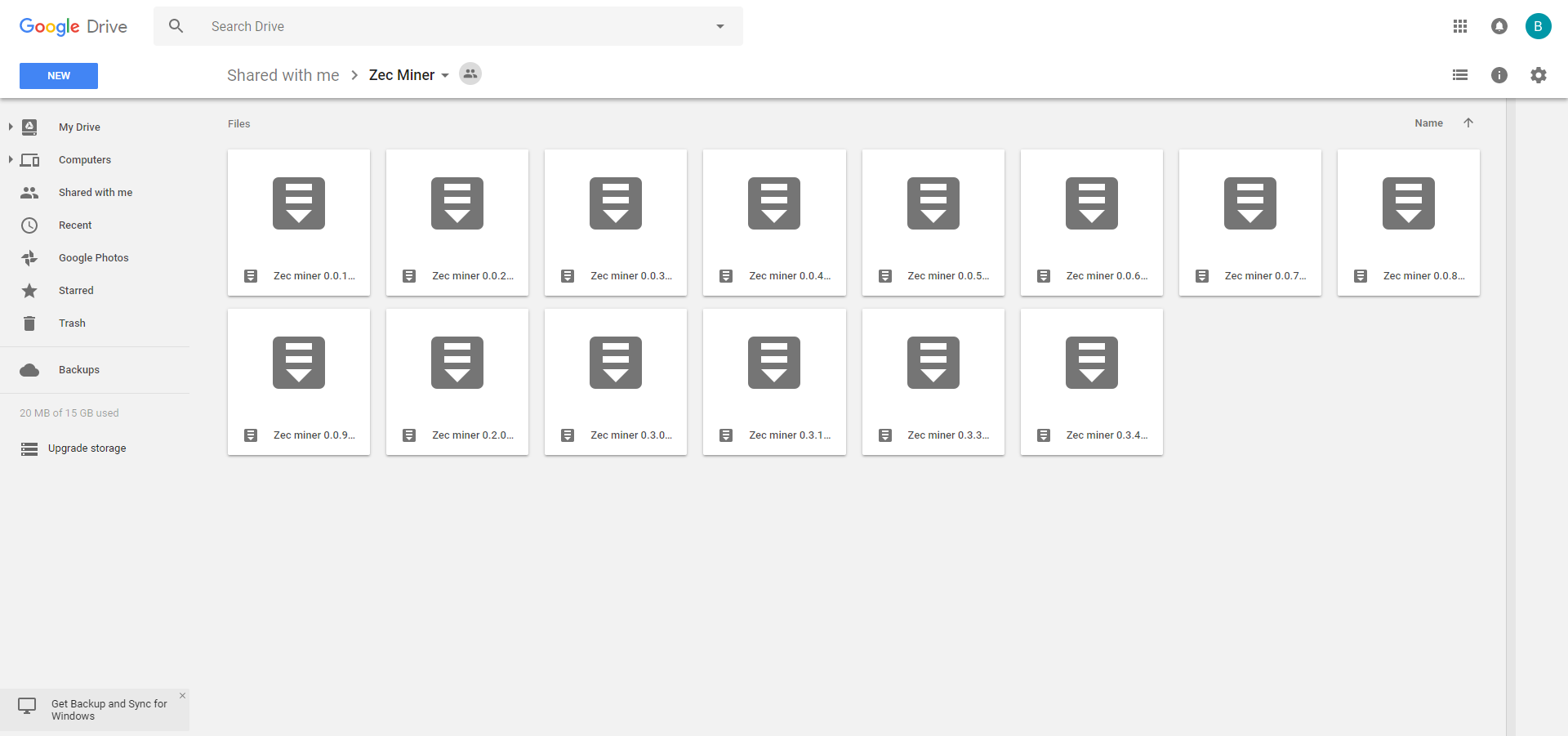This screenshot has width=1568, height=736.
Task: Click the shared-folder people icon beside Zec Miner
Action: pos(470,74)
